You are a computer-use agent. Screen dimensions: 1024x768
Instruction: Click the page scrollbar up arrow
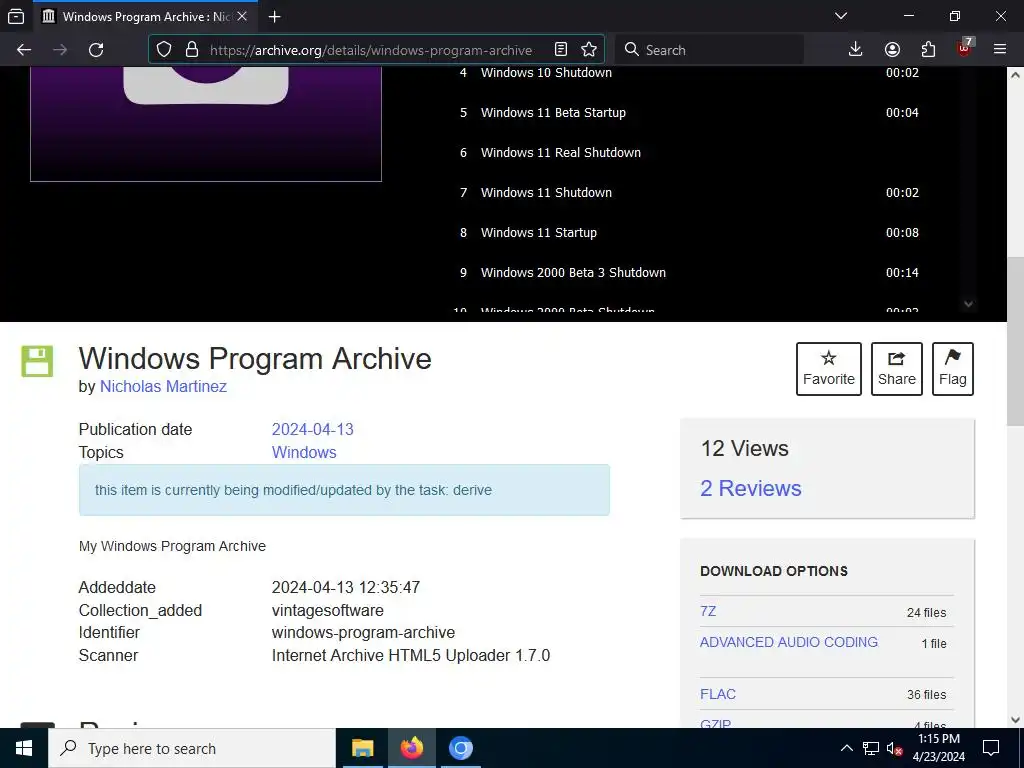pyautogui.click(x=1016, y=74)
